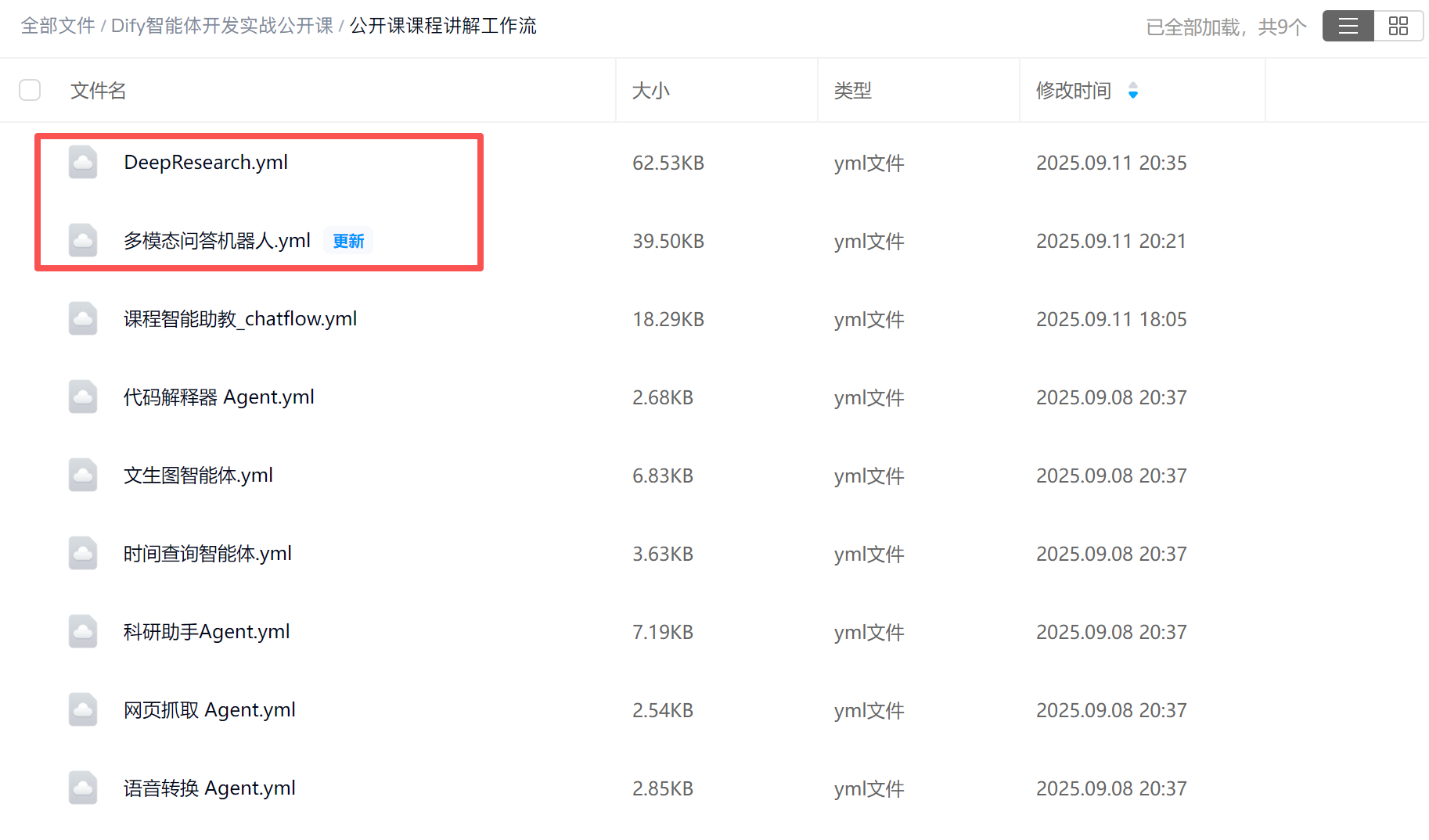Open 课程智能助教_chatflow.yml file name
This screenshot has width=1429, height=840.
tap(240, 318)
